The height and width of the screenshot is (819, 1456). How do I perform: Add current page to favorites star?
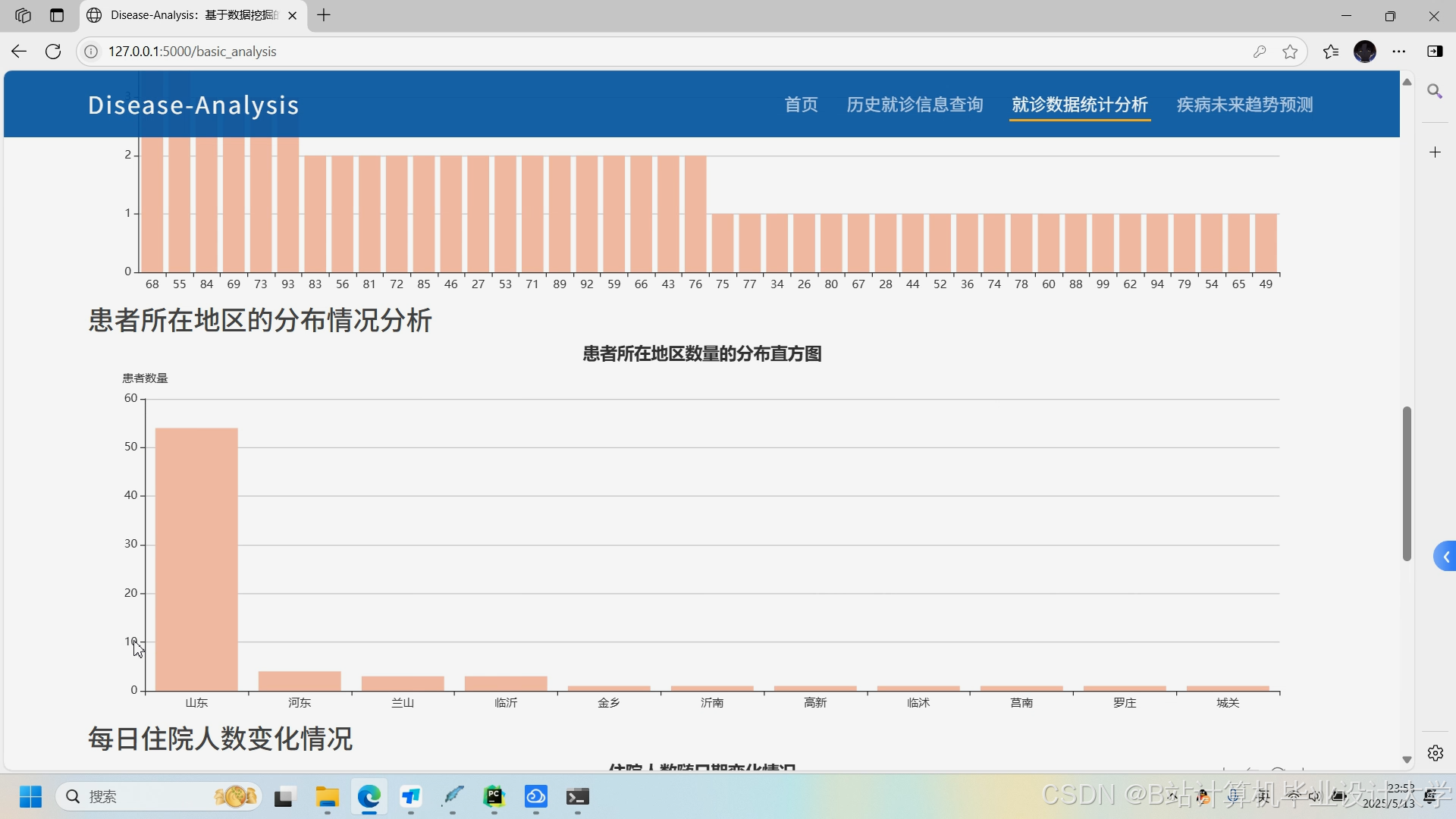(x=1290, y=51)
